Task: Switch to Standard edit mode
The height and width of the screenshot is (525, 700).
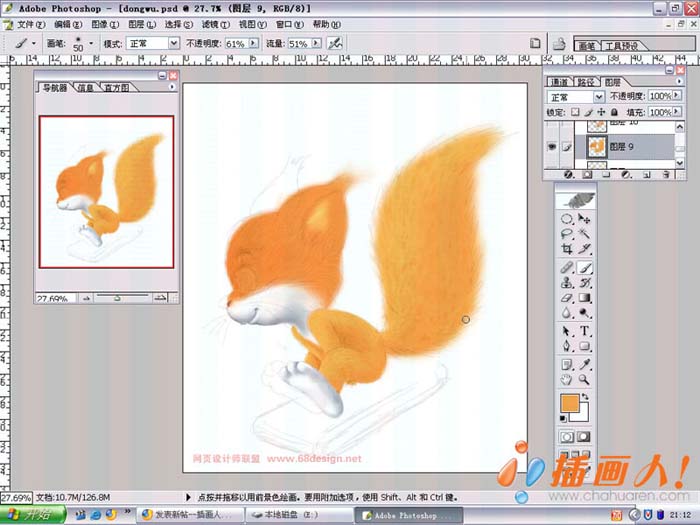Action: 567,437
